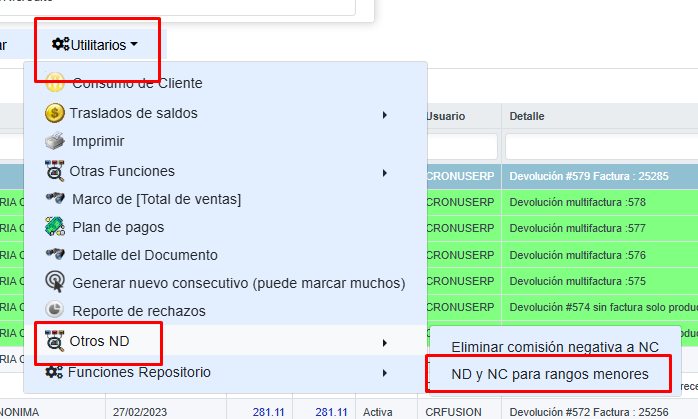Screen dimensions: 698x419
Task: Expand the Funciones Repositorio submenu
Action: 385,373
